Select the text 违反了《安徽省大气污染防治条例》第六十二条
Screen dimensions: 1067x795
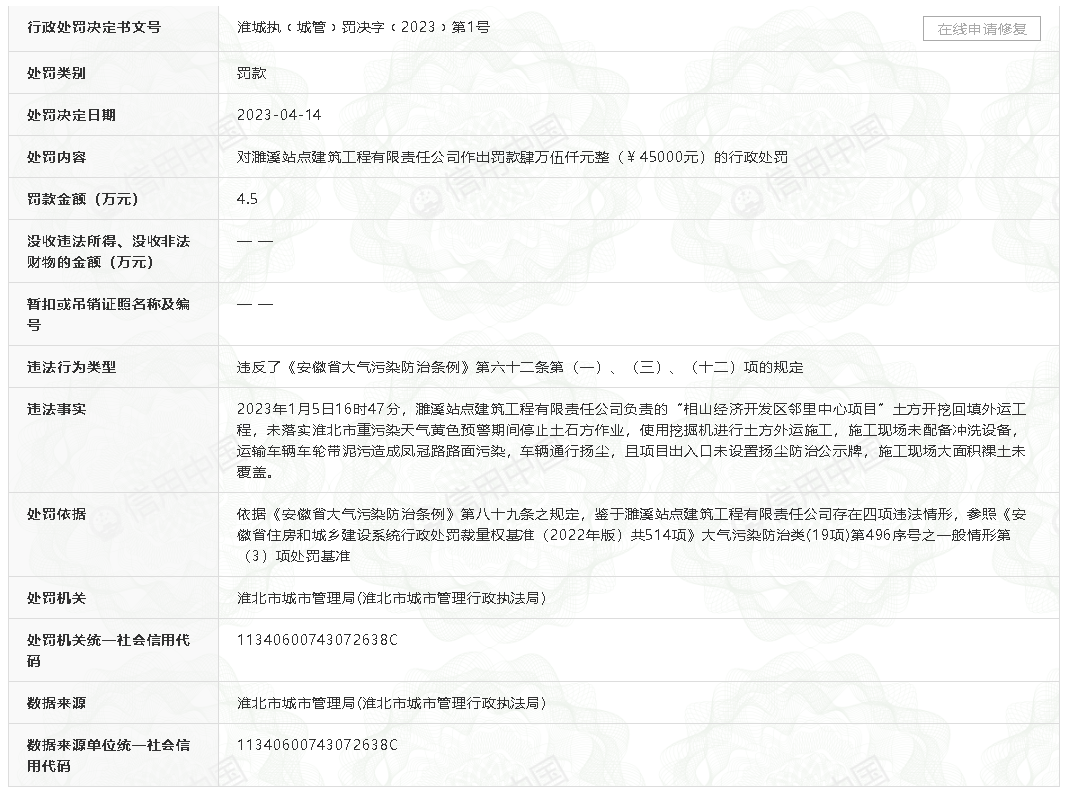point(400,367)
